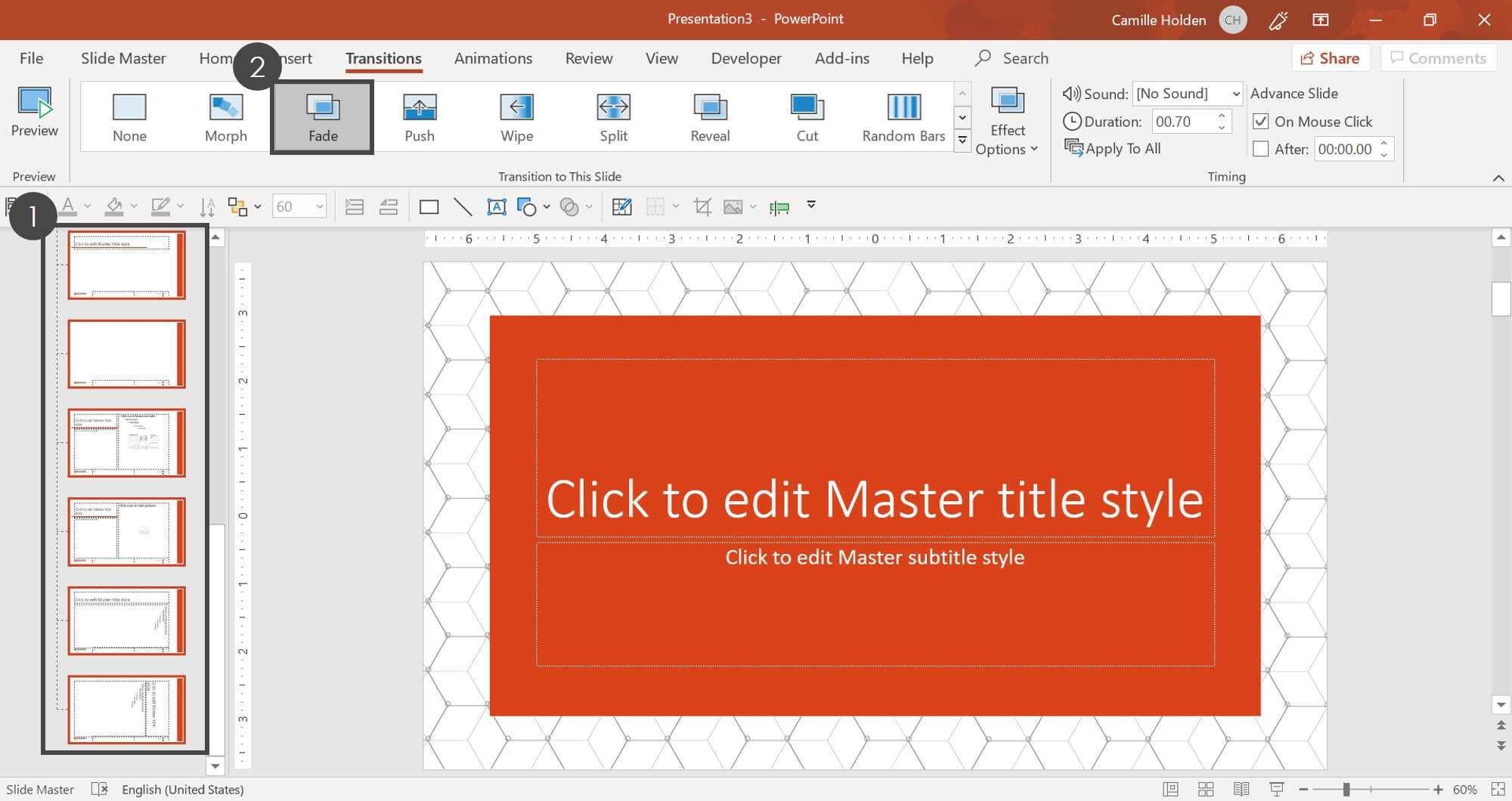Click the Arrange objects icon
The image size is (1512, 801).
237,206
